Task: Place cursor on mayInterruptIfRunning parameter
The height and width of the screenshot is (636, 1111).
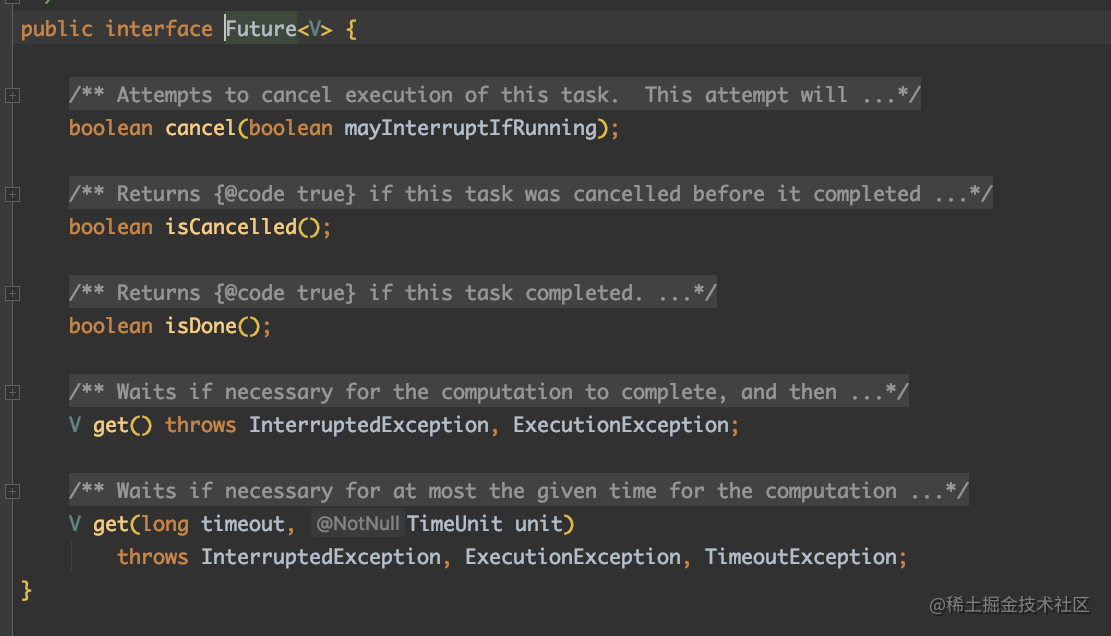Action: coord(470,128)
